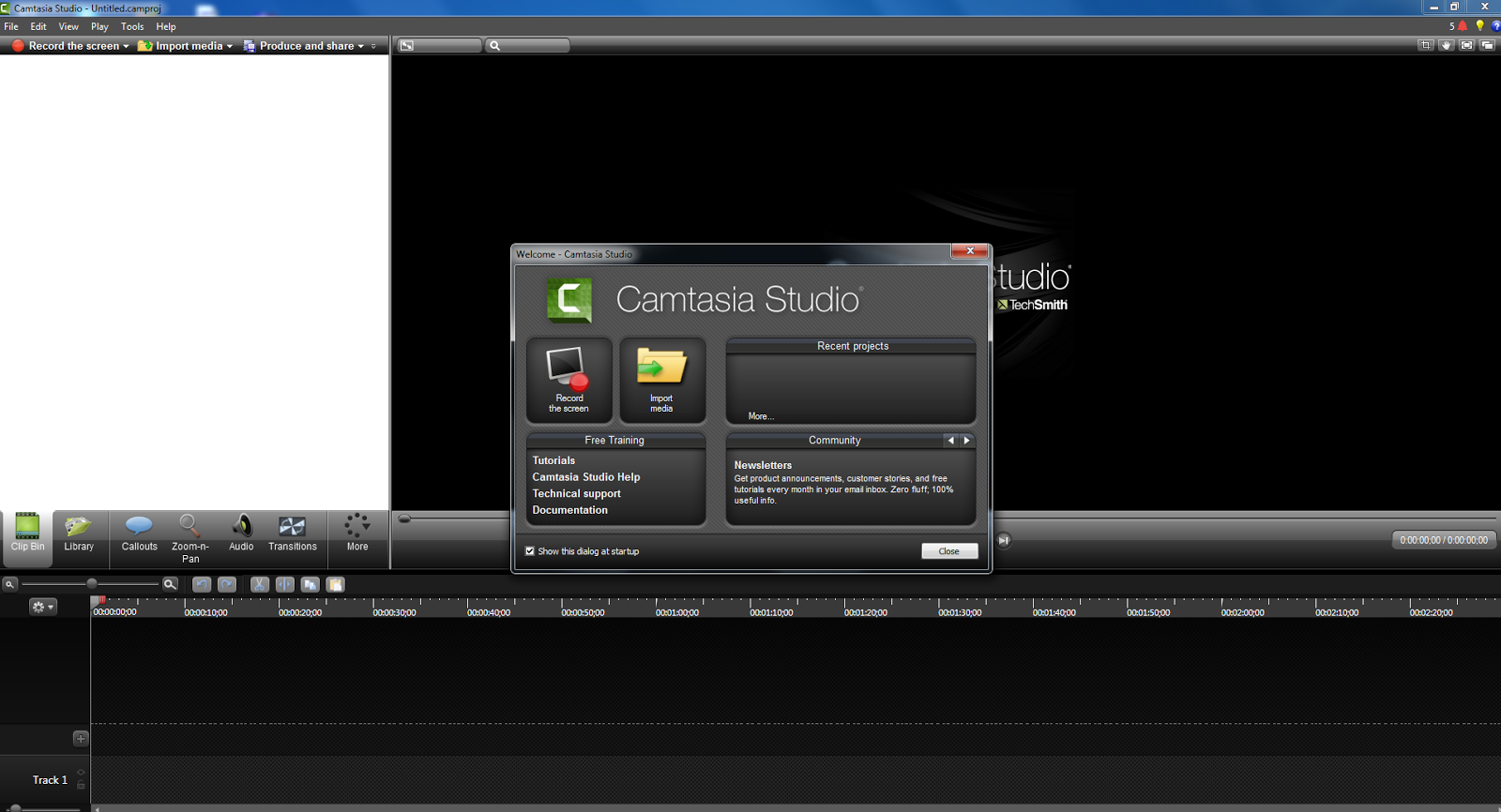The width and height of the screenshot is (1501, 812).
Task: Open Technical support link
Action: [577, 494]
